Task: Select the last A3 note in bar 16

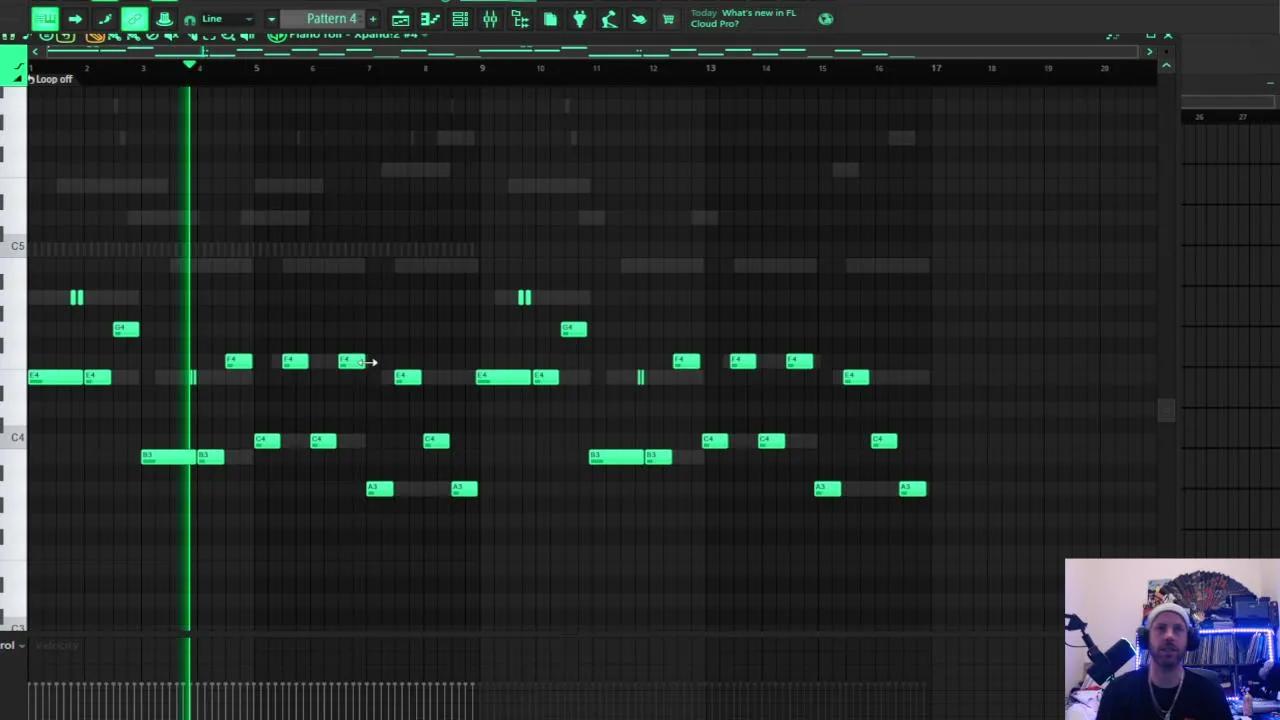Action: [912, 489]
